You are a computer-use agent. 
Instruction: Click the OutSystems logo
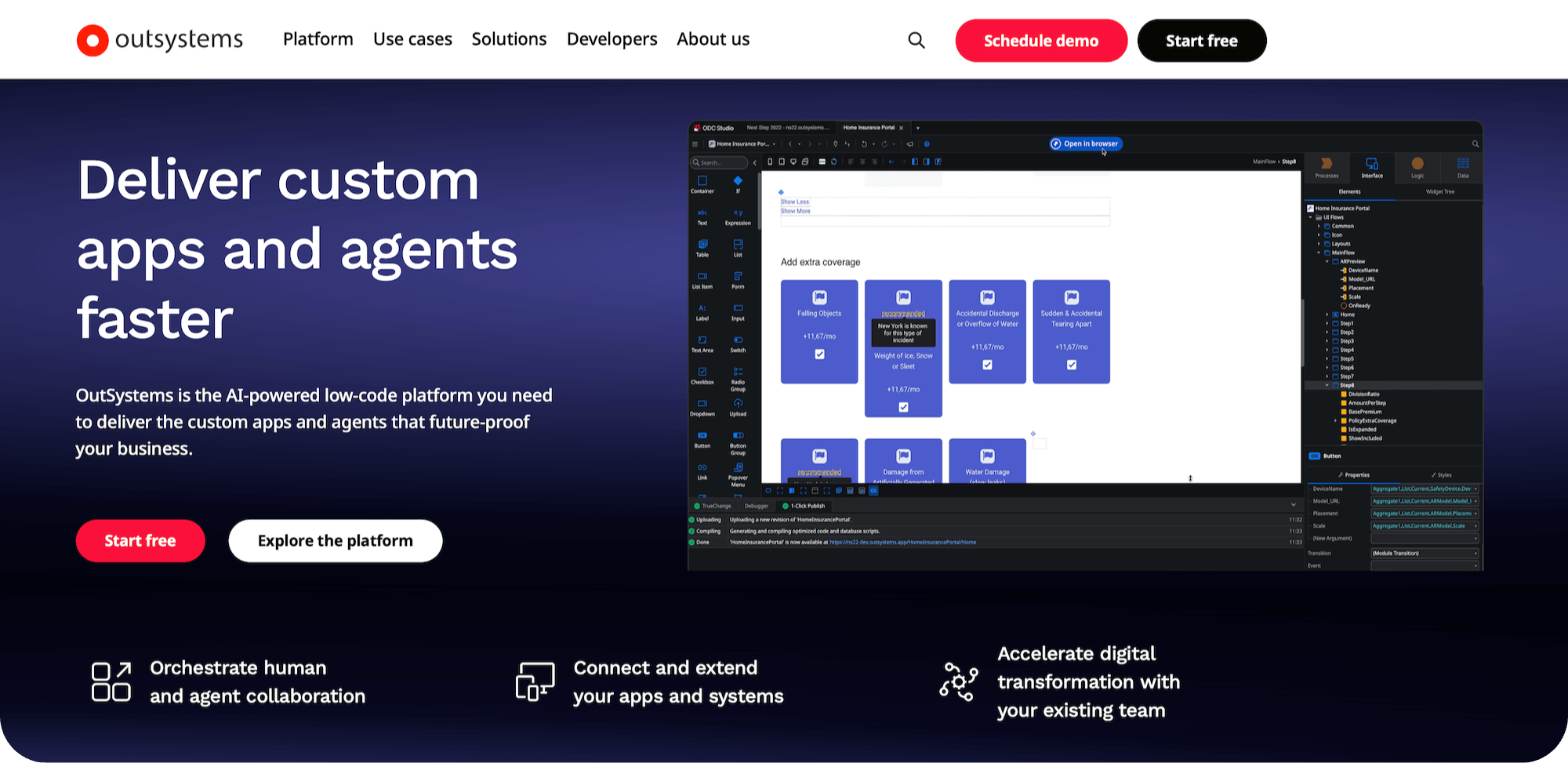160,40
